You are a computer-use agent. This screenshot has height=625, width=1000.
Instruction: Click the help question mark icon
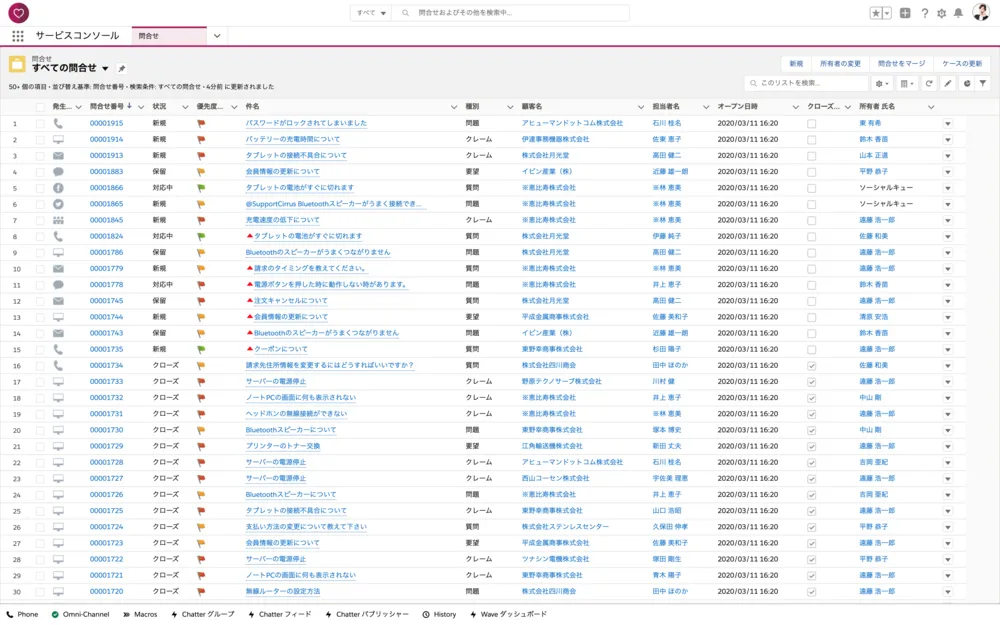click(924, 13)
